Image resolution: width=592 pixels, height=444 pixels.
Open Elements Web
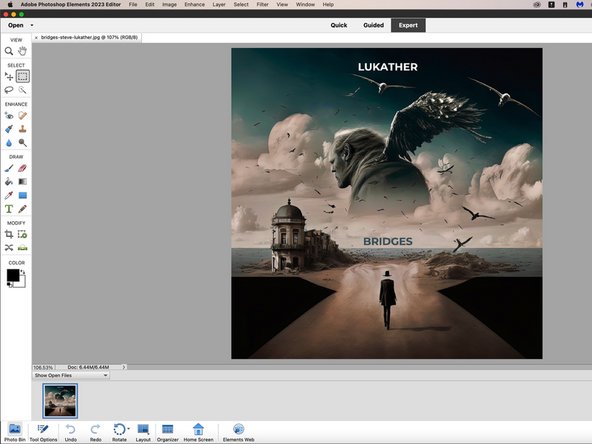click(238, 433)
